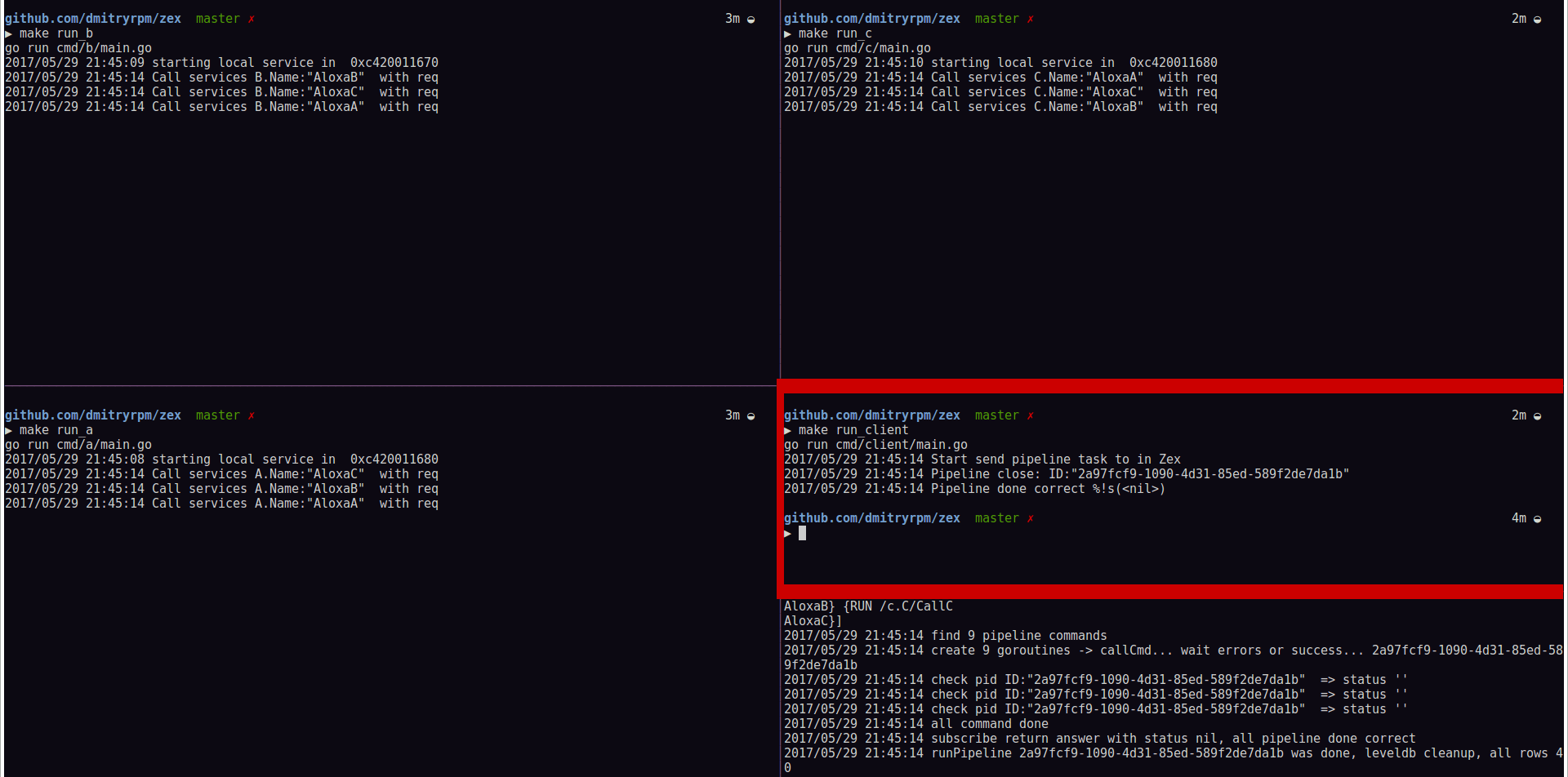Click the clock icon beside 4m in client pane
Screen dimensions: 1568x777
click(1537, 519)
